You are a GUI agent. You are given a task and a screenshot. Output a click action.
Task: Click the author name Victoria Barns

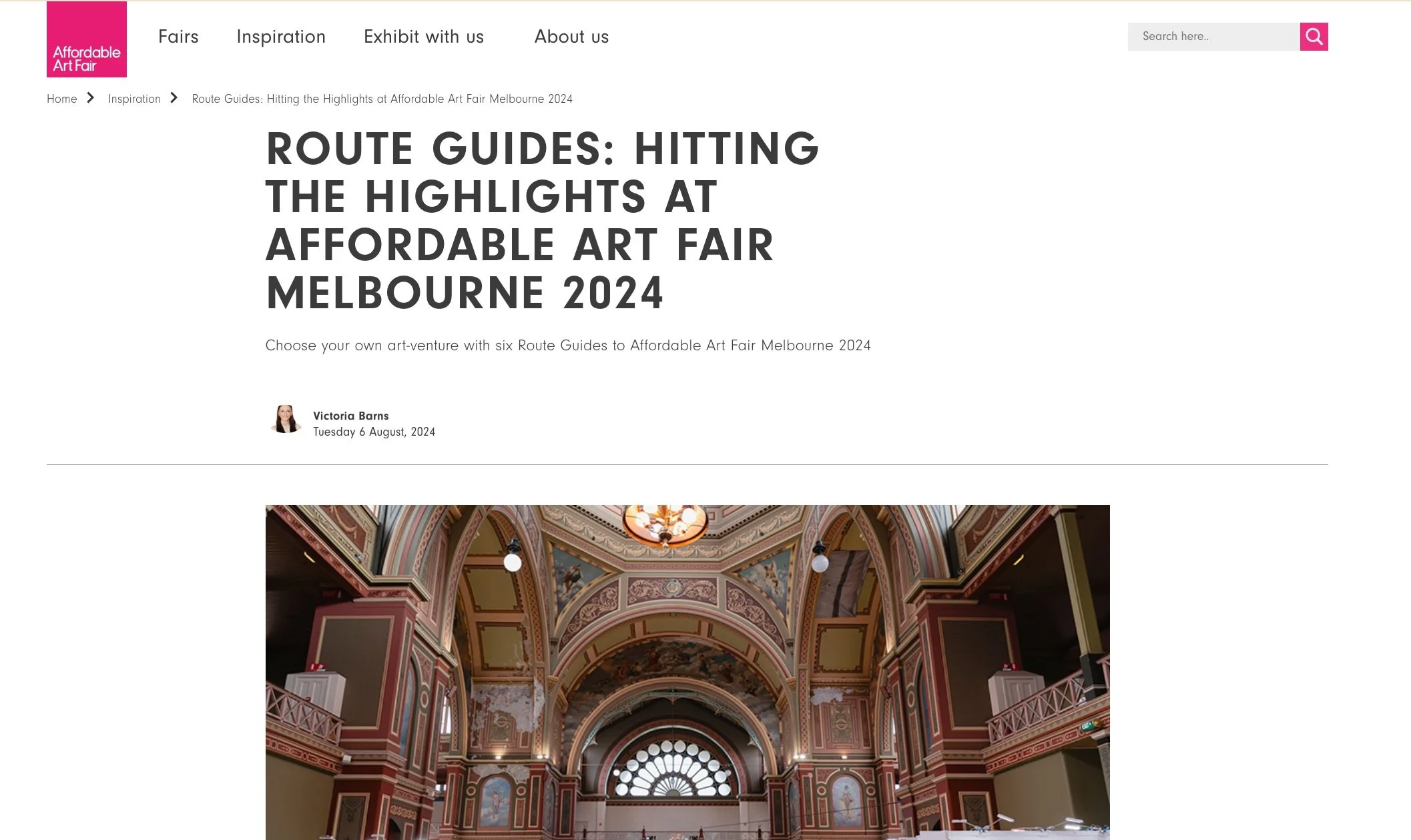click(x=351, y=416)
